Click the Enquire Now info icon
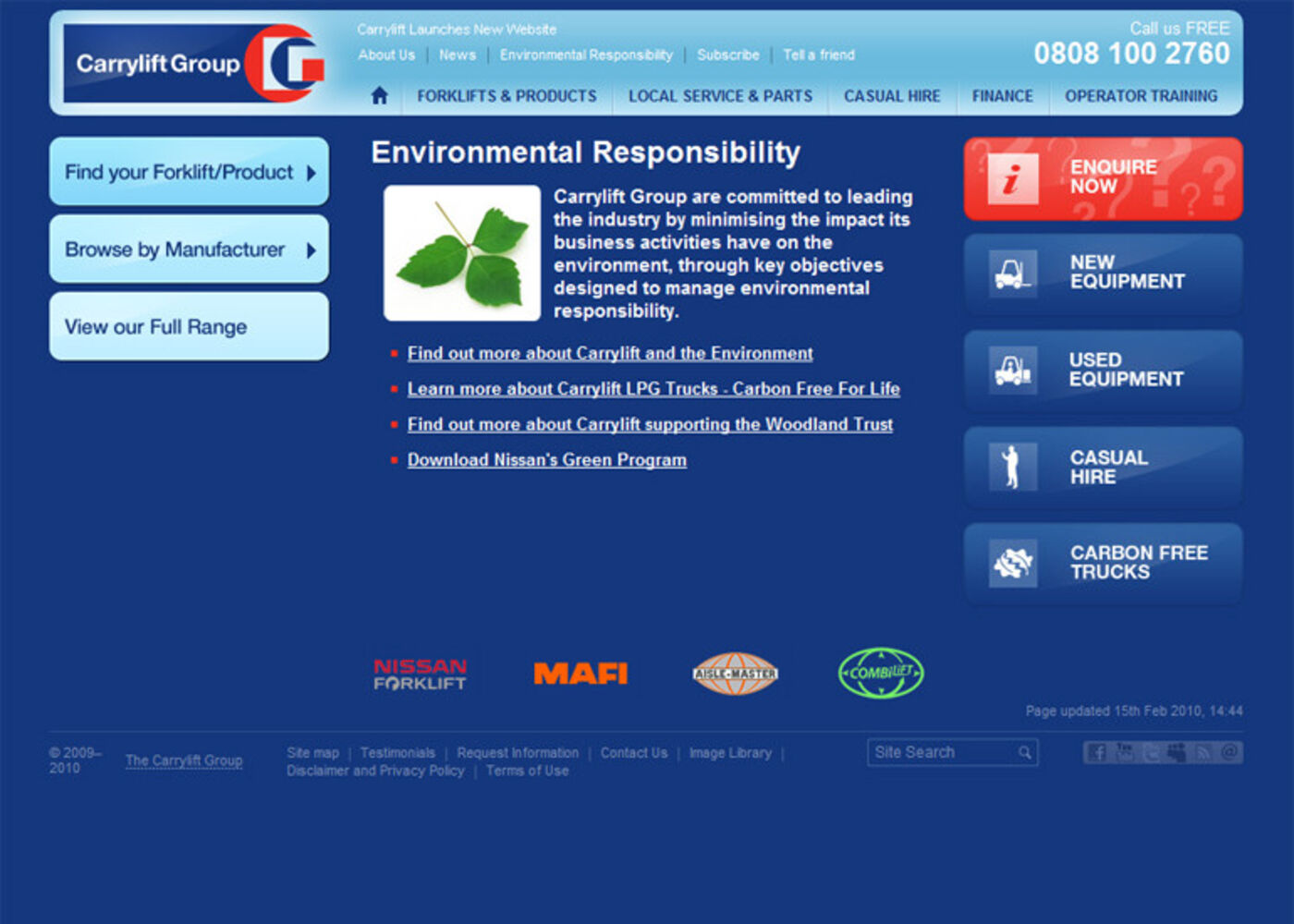 pyautogui.click(x=1012, y=178)
